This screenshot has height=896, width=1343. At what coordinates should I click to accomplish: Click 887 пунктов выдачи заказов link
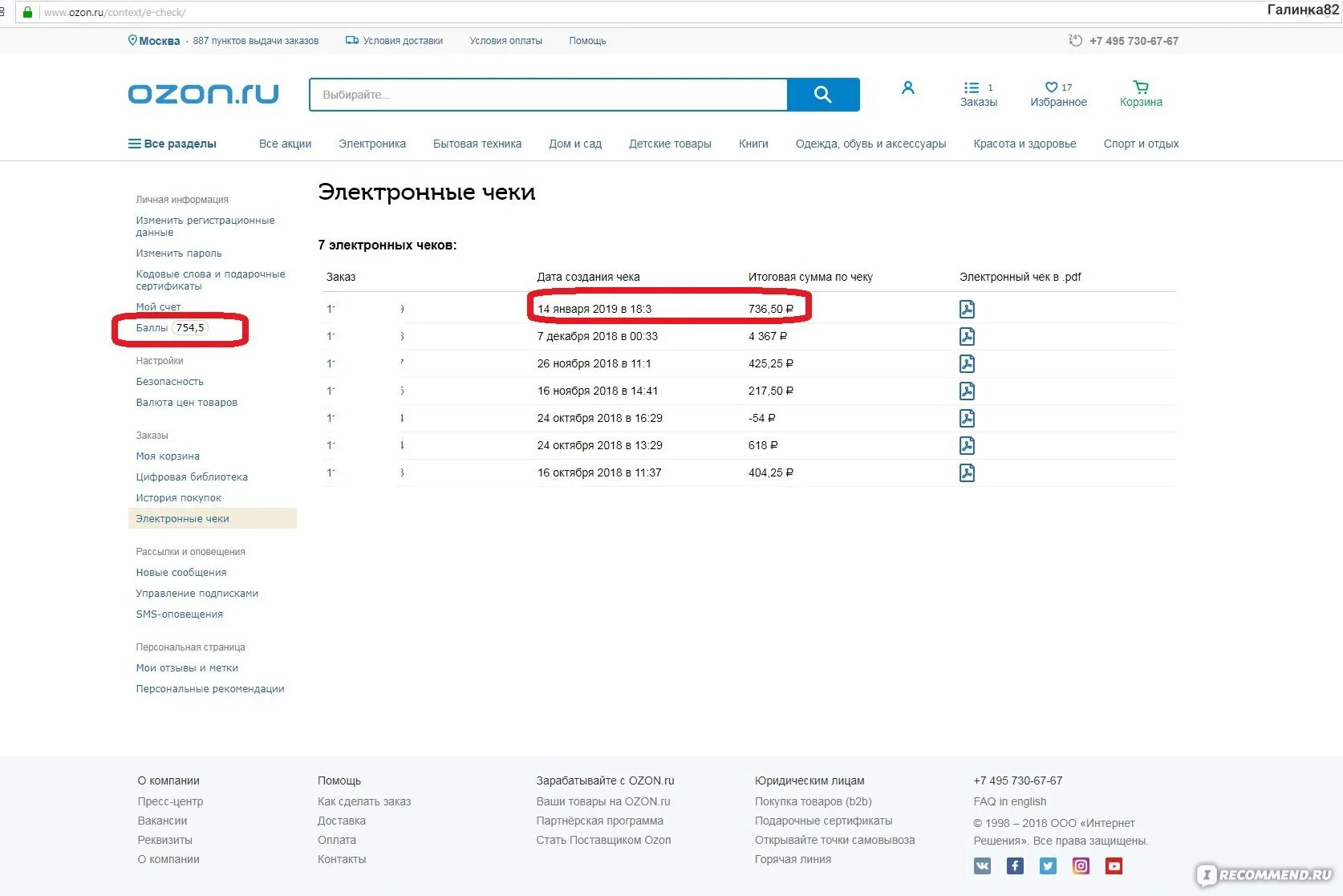(256, 41)
